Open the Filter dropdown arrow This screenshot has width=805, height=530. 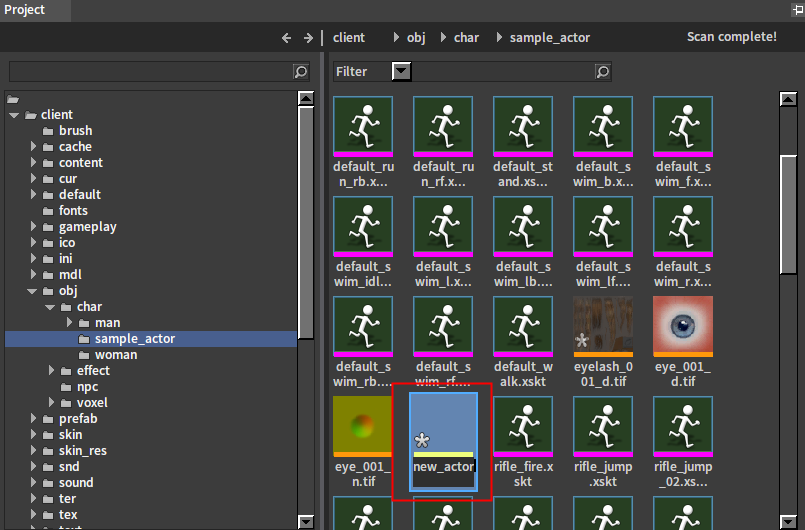click(401, 71)
